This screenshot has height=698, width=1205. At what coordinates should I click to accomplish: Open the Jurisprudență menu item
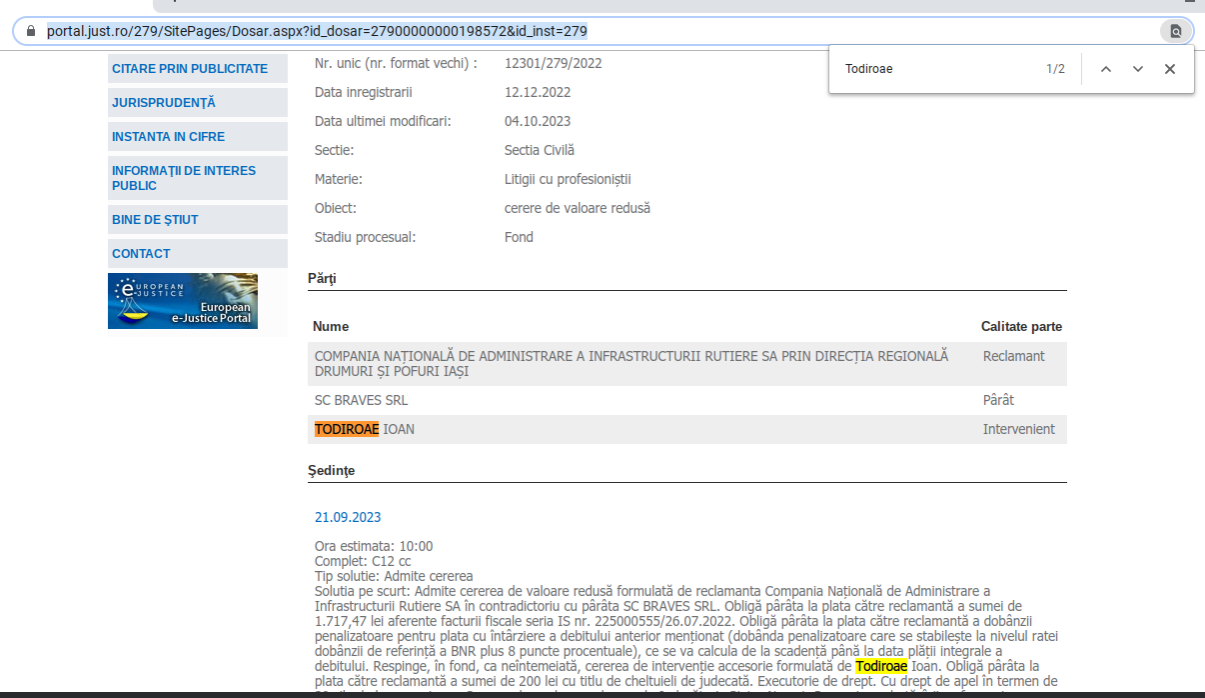(x=164, y=103)
